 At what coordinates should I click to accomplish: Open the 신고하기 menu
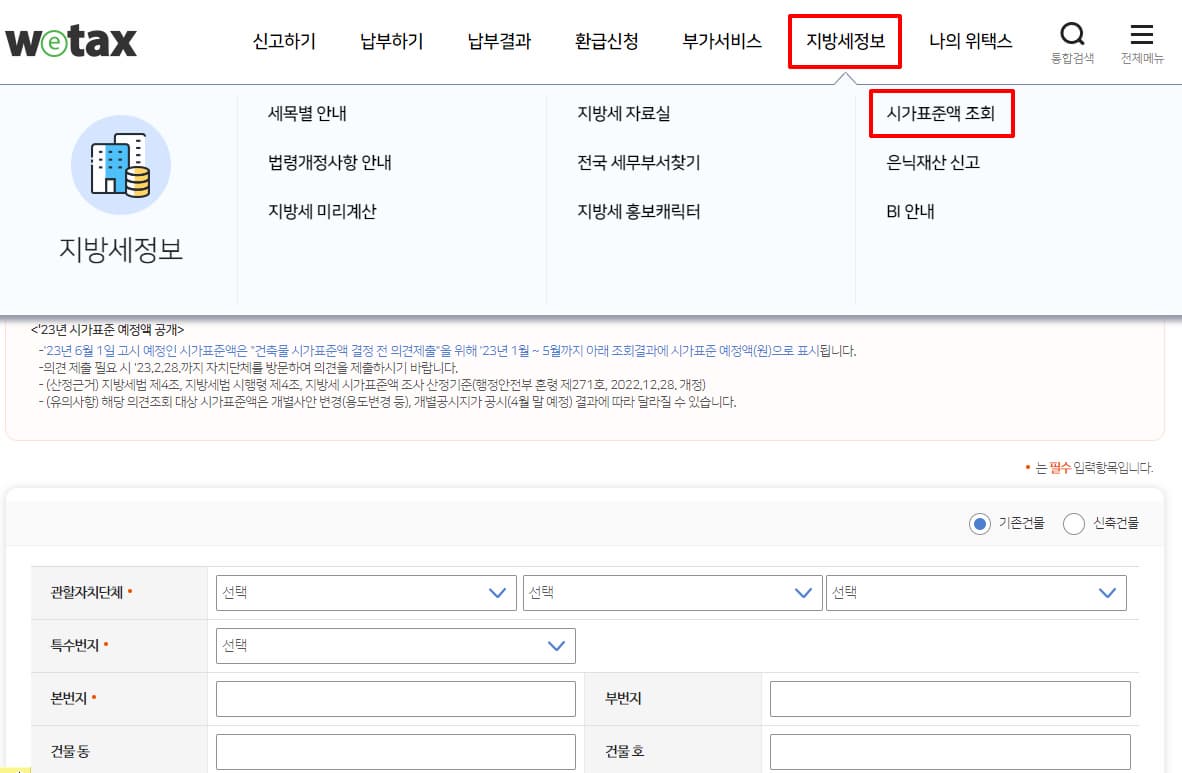[283, 41]
